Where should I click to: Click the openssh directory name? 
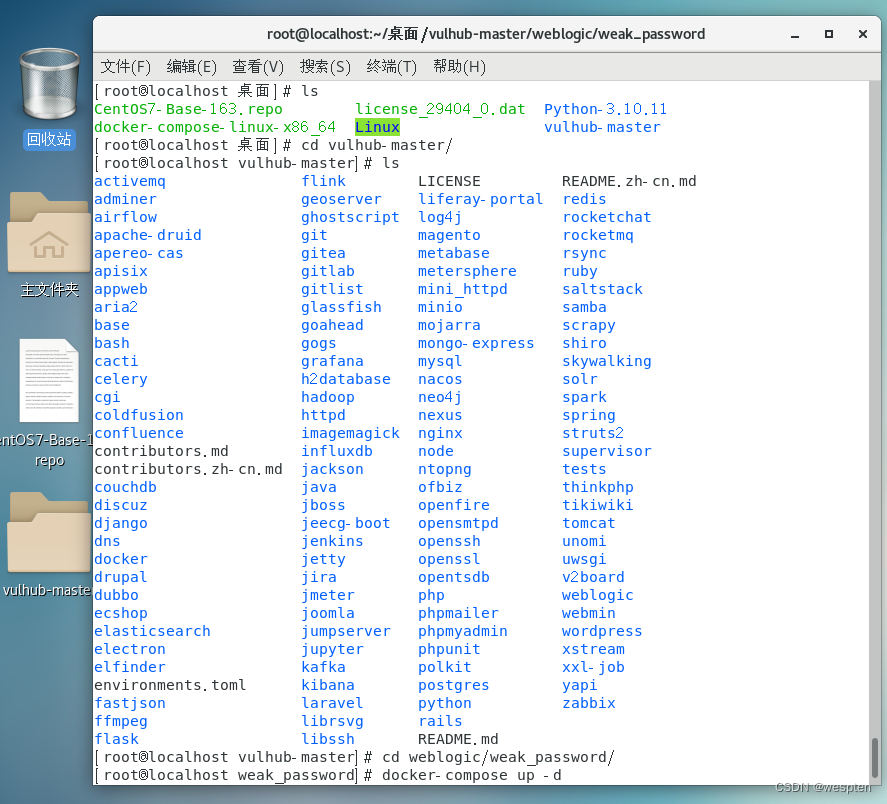pyautogui.click(x=449, y=541)
